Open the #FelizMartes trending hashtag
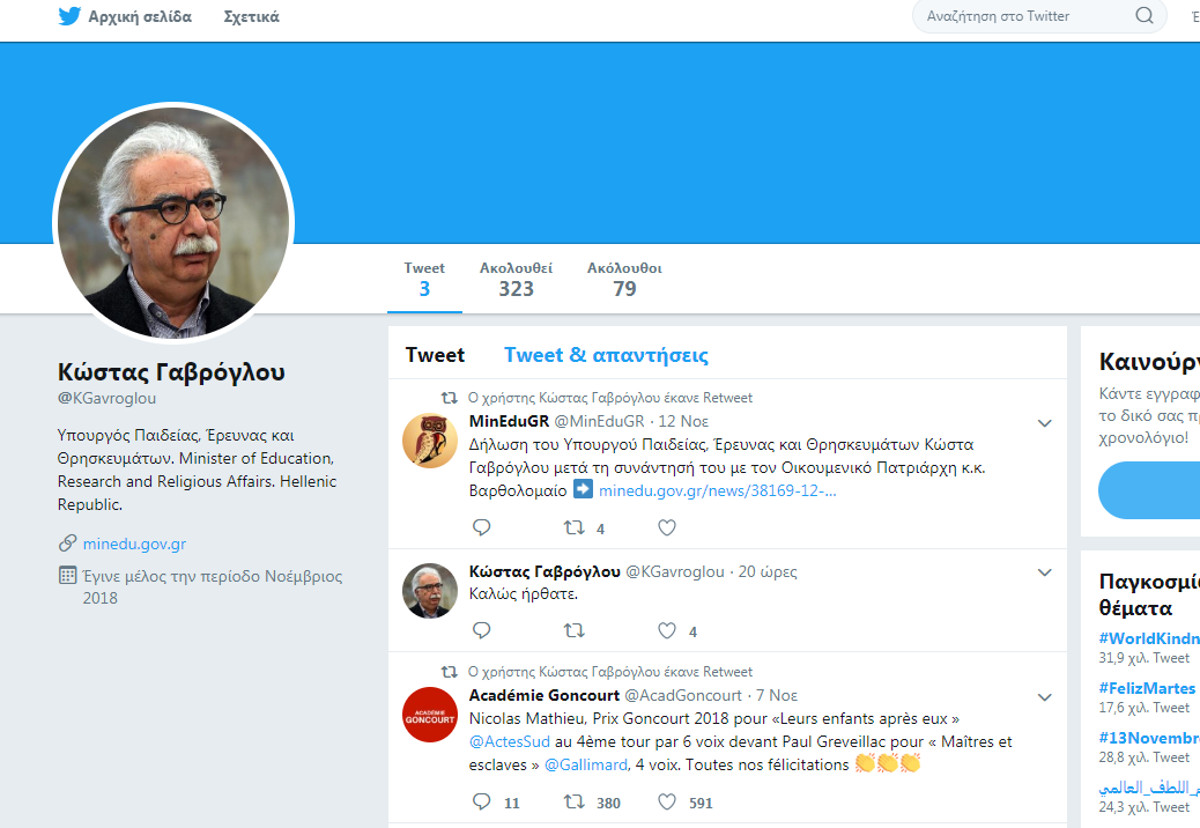 pyautogui.click(x=1147, y=688)
